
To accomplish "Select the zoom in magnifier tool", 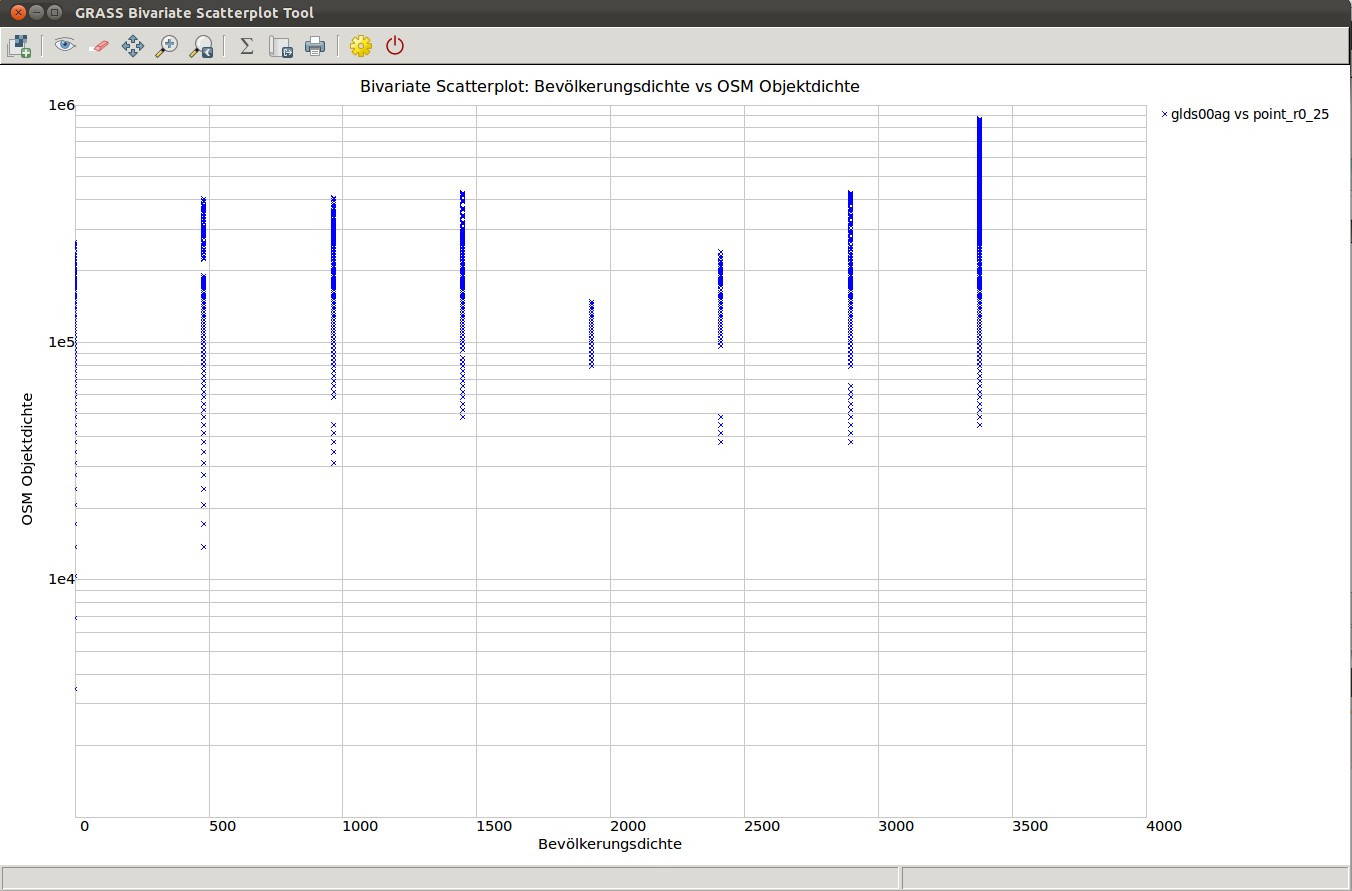I will click(x=167, y=46).
